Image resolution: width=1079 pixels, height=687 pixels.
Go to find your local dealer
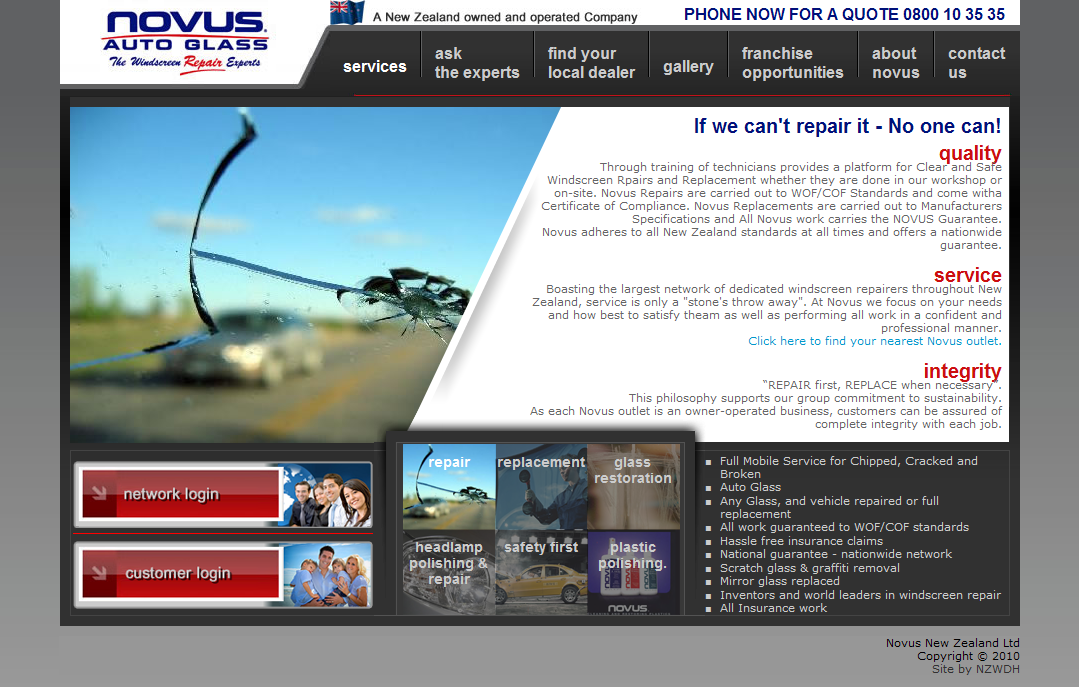tap(590, 63)
